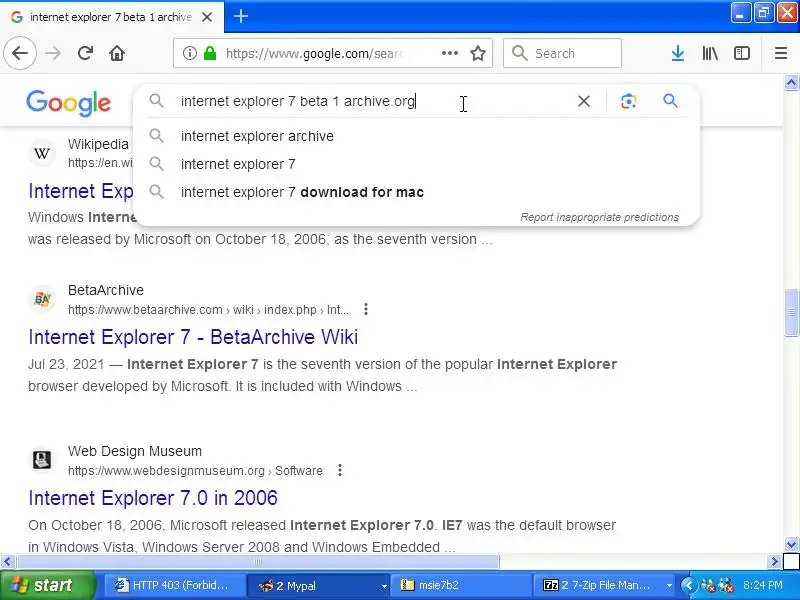Show site information icon in address bar
The width and height of the screenshot is (800, 600).
tap(190, 53)
